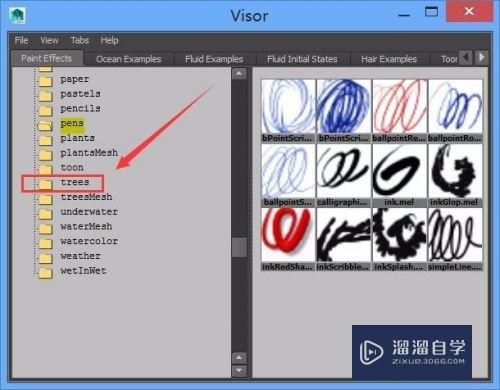
Task: Select the red ballpointRe brush thumbnail
Action: (399, 106)
